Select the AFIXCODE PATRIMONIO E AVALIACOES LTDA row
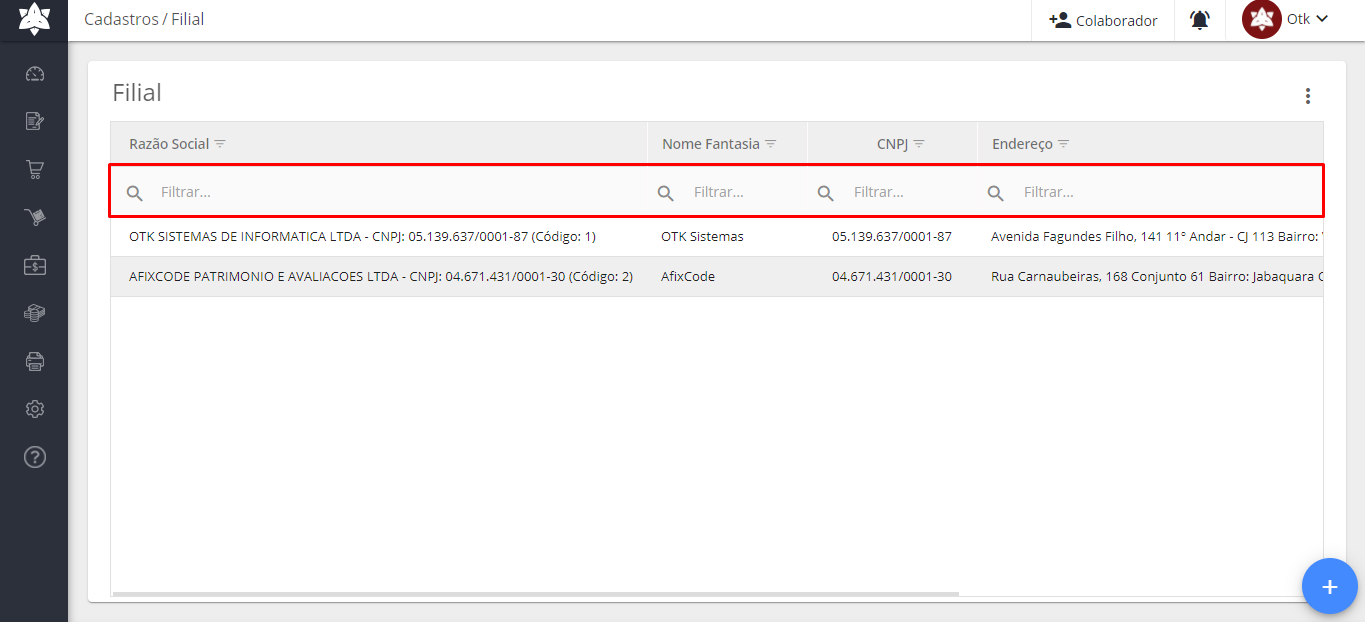The width and height of the screenshot is (1365, 622). tap(716, 276)
